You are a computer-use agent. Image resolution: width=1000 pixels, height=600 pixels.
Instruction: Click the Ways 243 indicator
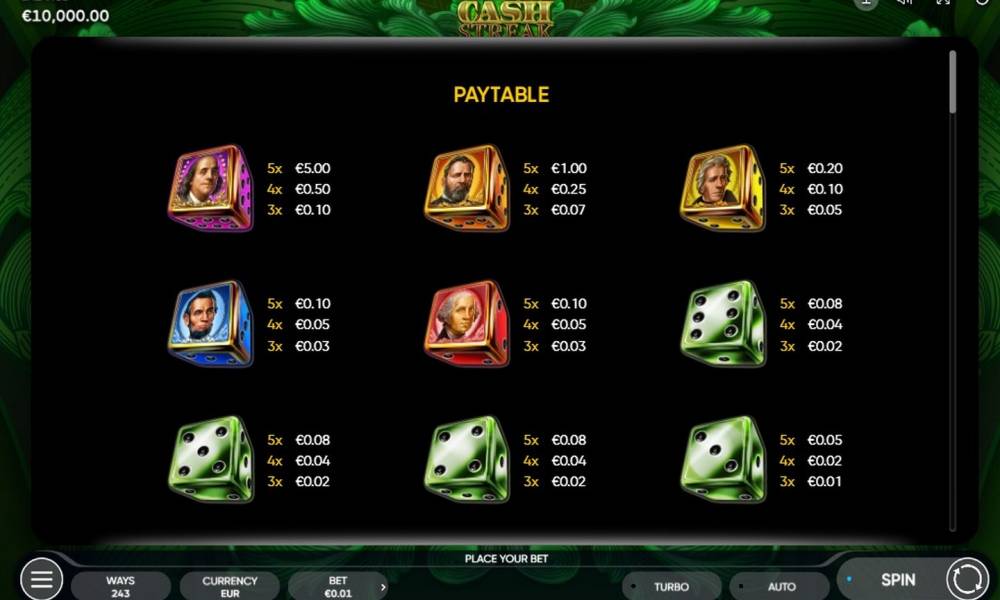pyautogui.click(x=121, y=586)
